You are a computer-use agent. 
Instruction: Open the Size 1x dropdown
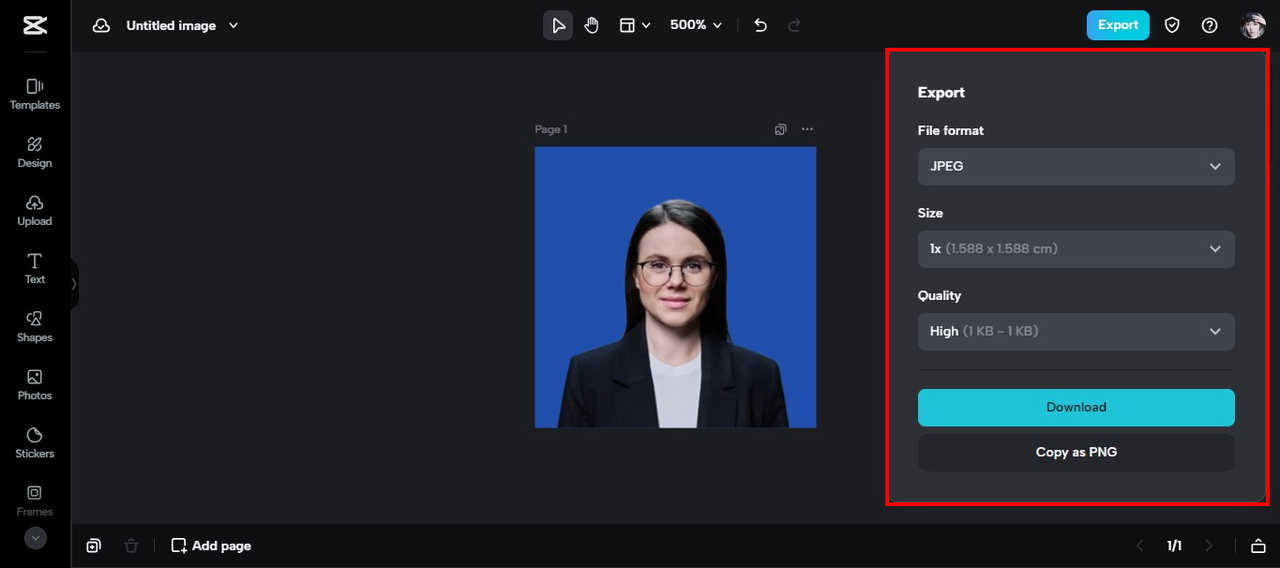coord(1076,249)
